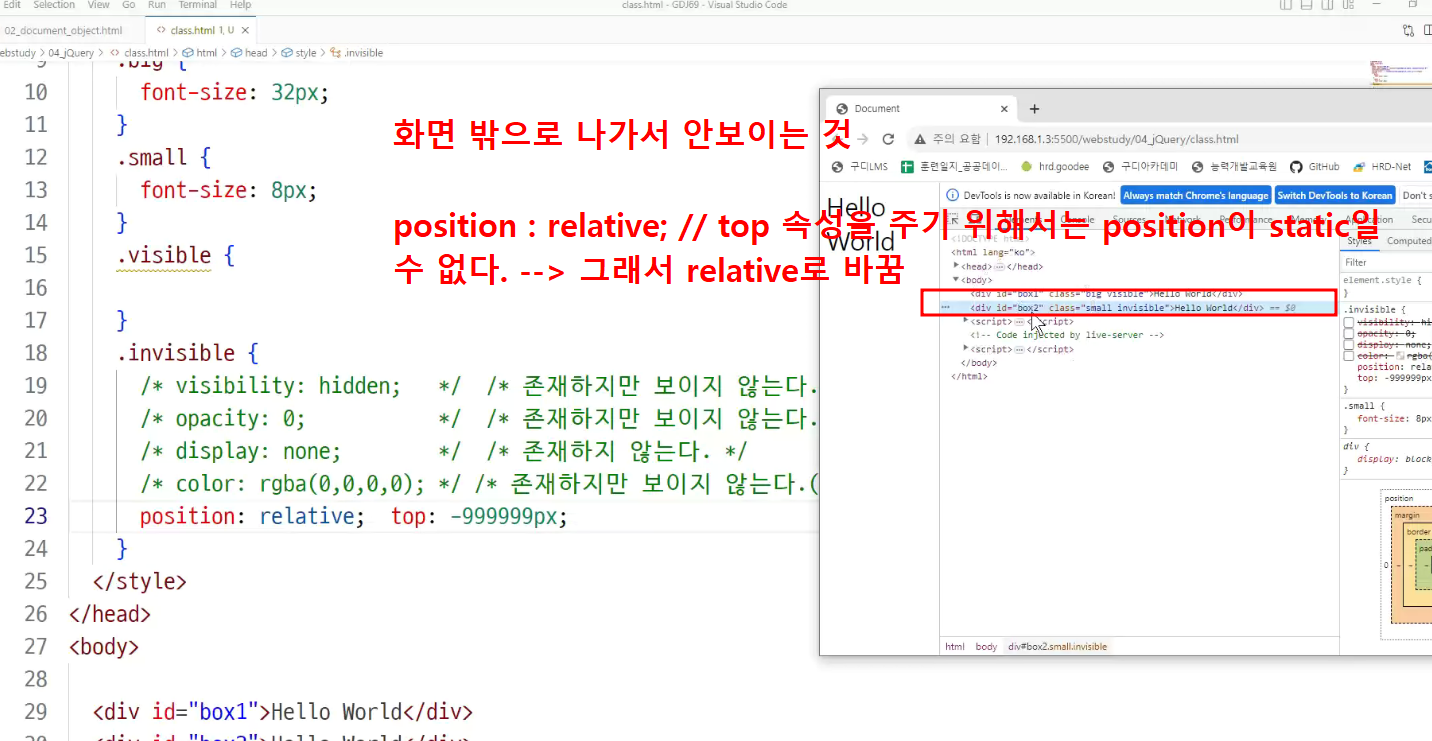Toggle the VS Code panel layout icon

pyautogui.click(x=1305, y=5)
